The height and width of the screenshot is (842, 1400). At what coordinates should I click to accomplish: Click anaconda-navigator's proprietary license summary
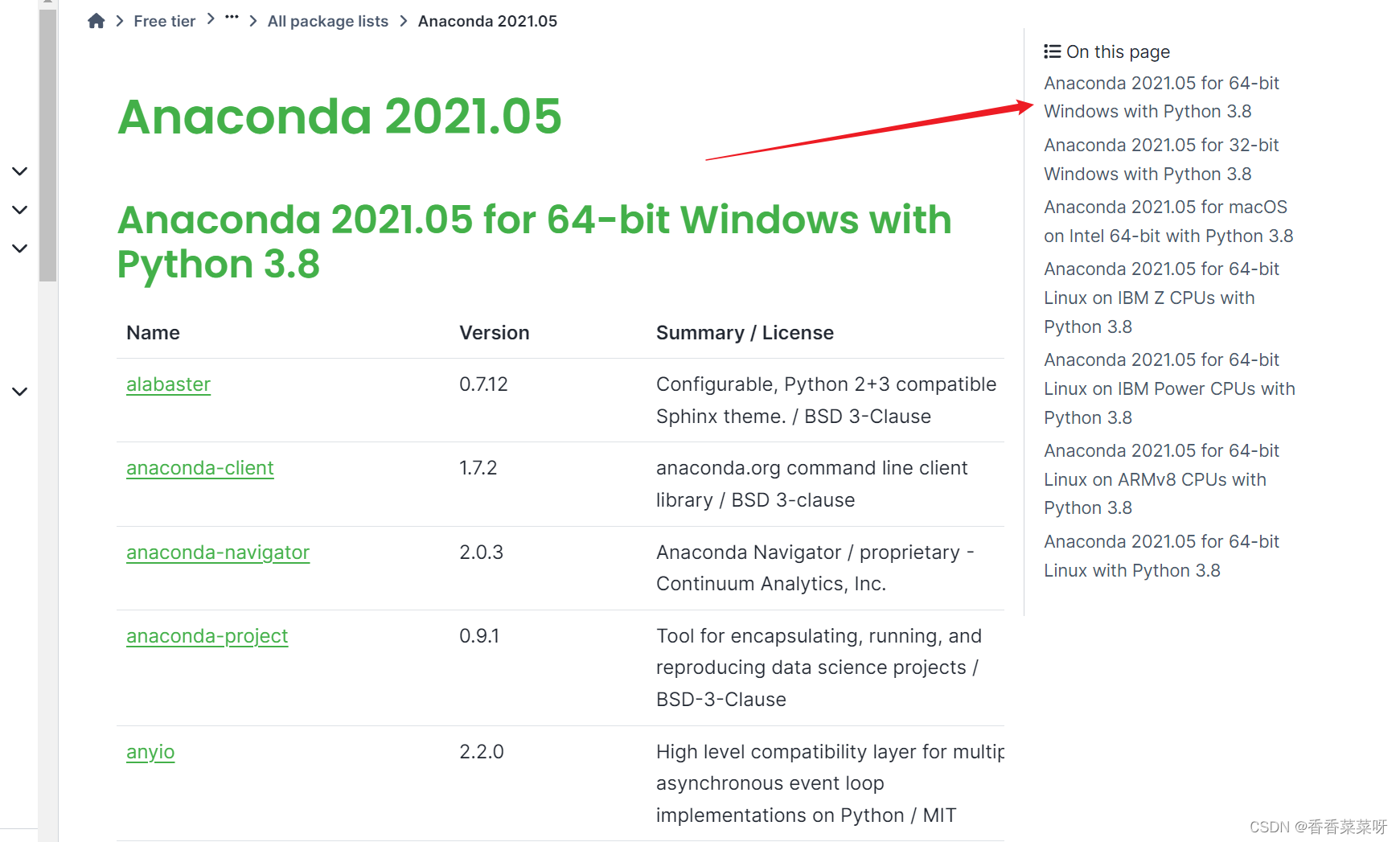click(x=815, y=568)
